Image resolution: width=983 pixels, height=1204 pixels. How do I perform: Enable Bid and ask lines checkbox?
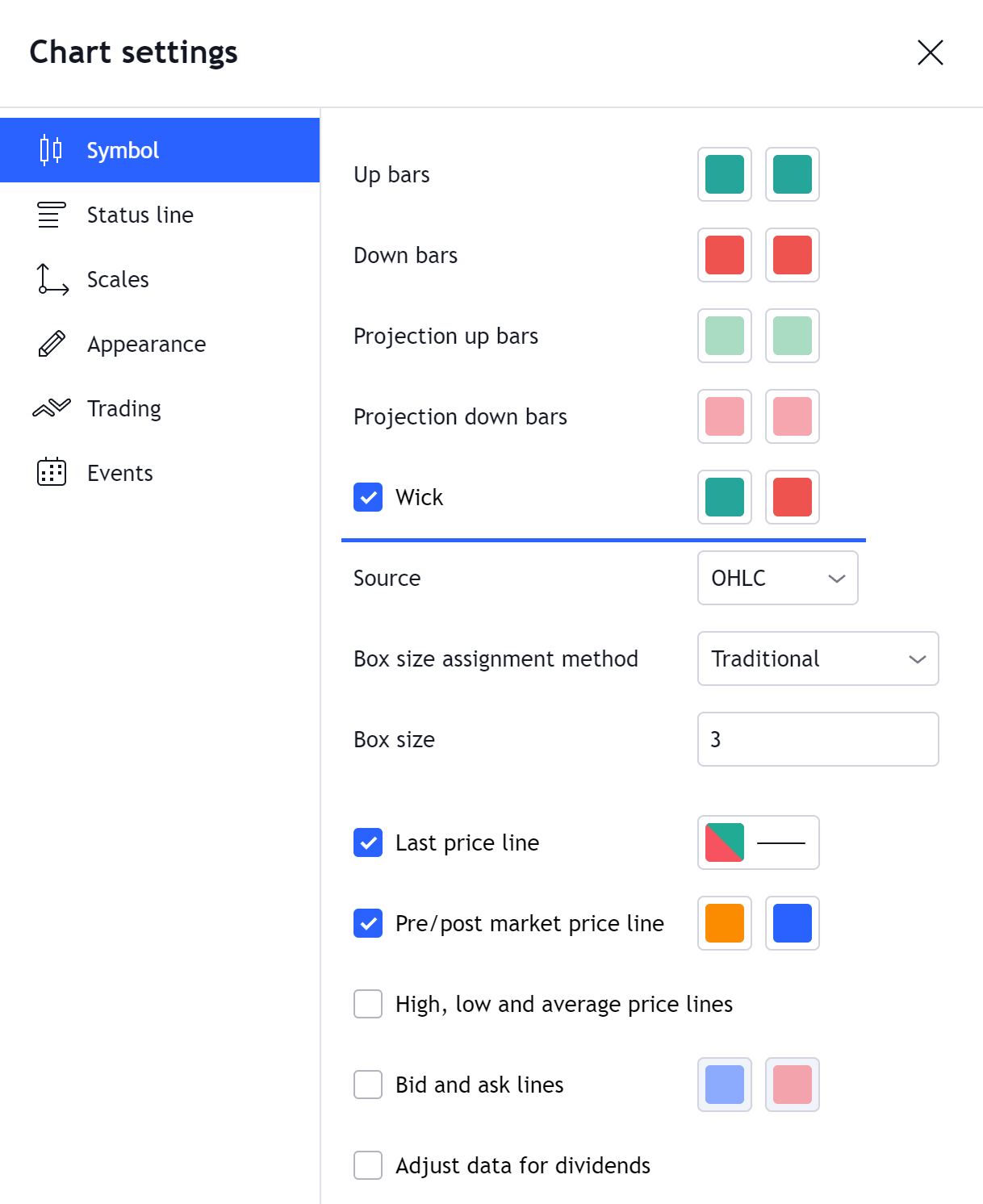coord(368,1085)
